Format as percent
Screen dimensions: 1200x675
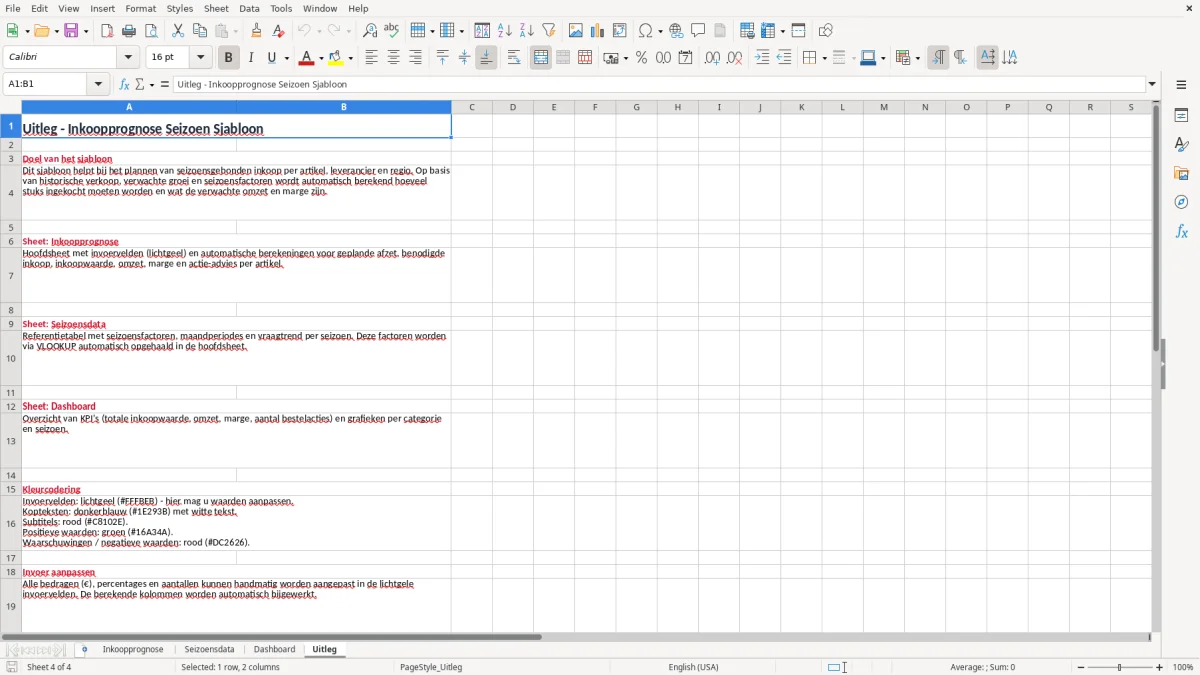(x=641, y=58)
